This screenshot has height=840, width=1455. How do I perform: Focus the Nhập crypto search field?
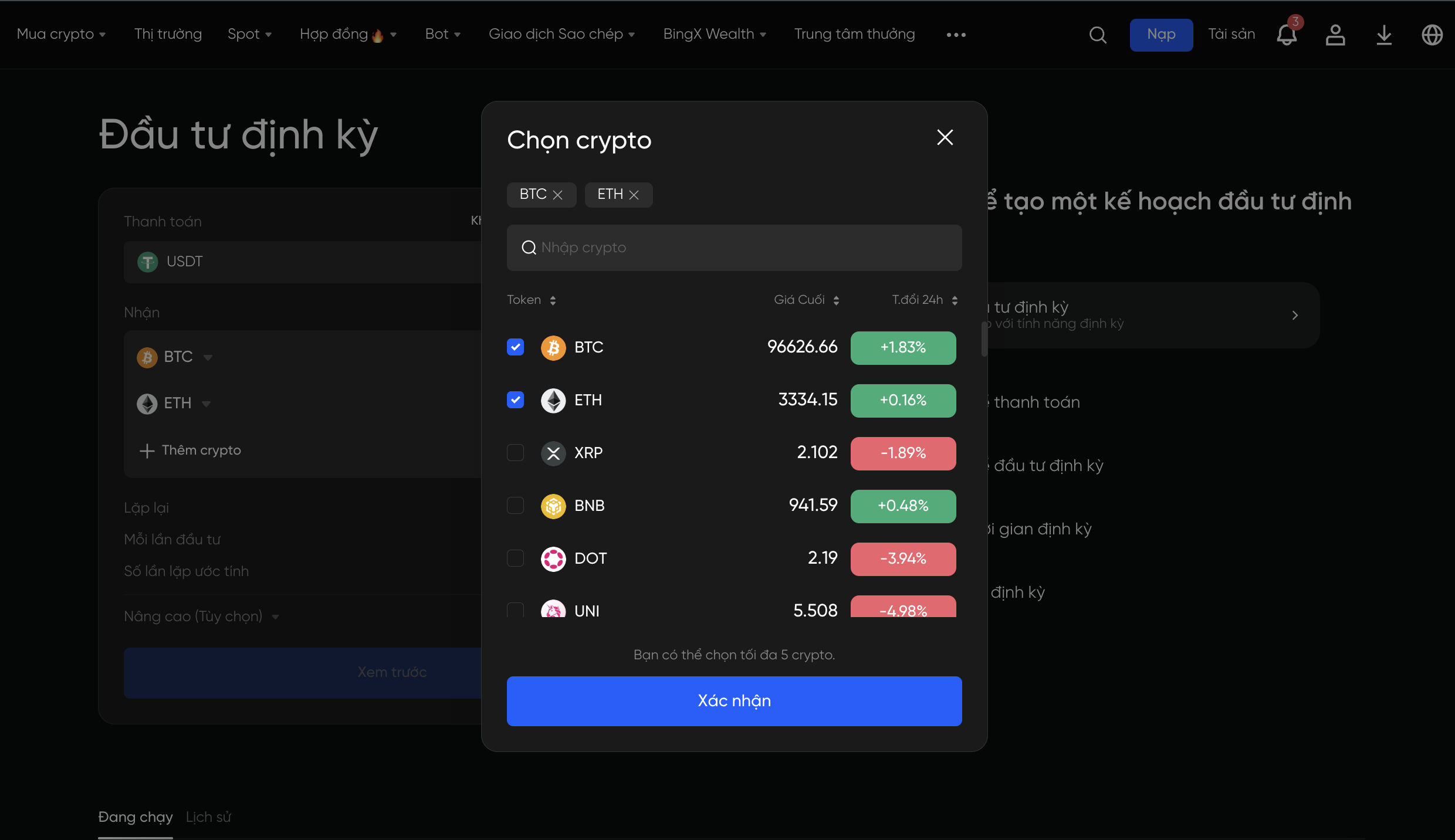[735, 248]
